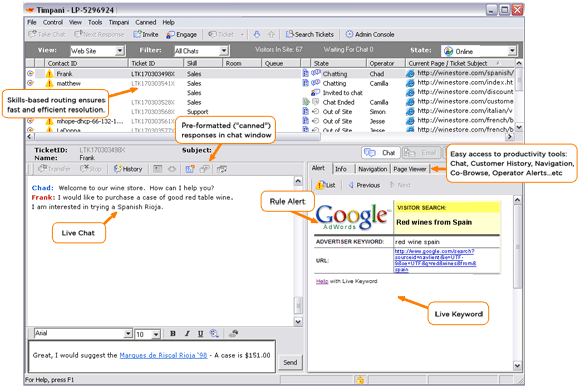Viewport: 580px width, 387px height.
Task: Click the eye-shaped icon in chat toolbar
Action: pyautogui.click(x=172, y=169)
